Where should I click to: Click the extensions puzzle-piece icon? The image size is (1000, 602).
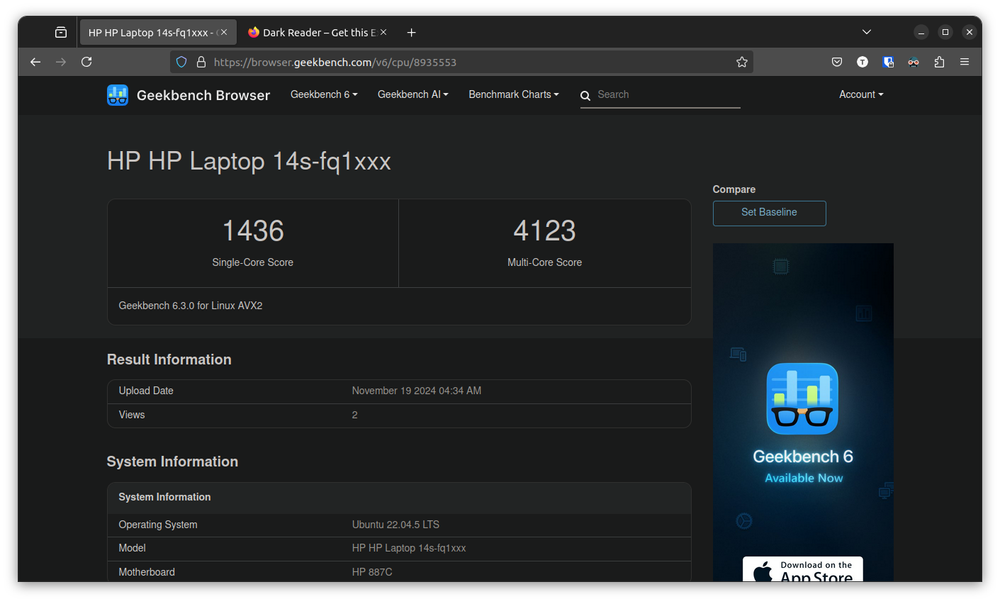pyautogui.click(x=940, y=61)
